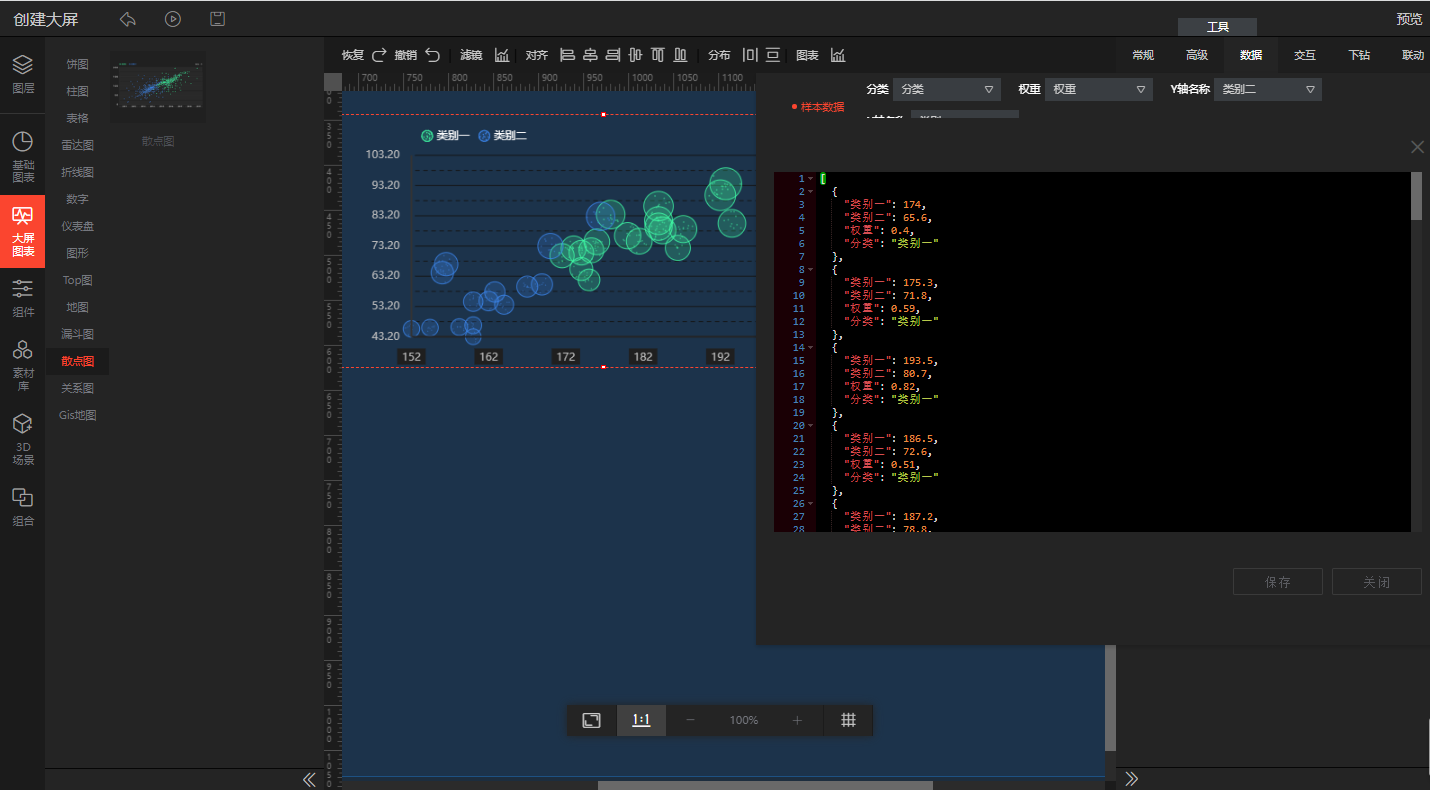Open the 基础图表 basic charts section
Viewport: 1430px width, 790px height.
point(23,157)
